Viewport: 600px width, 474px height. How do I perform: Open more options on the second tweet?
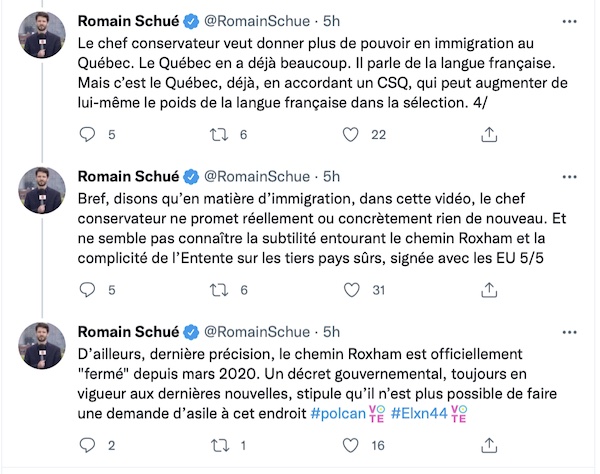(569, 177)
